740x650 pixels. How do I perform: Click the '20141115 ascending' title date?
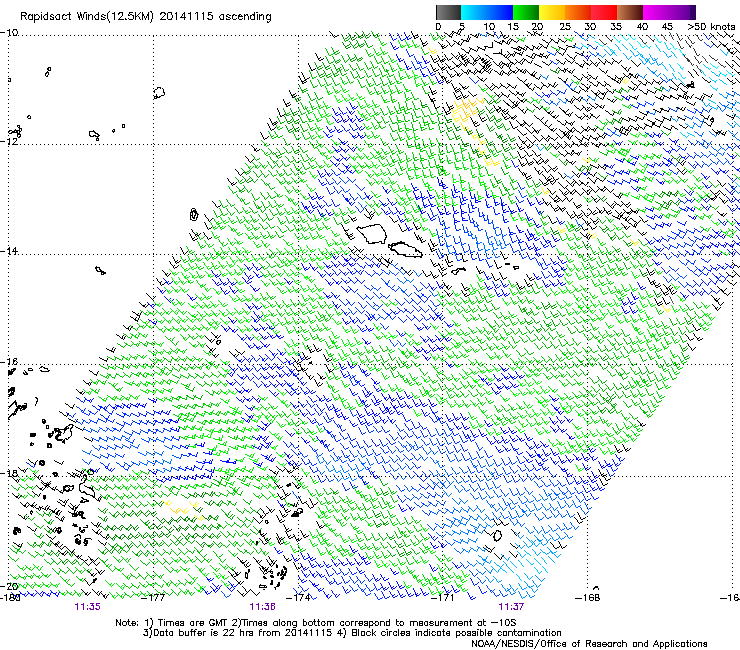215,17
